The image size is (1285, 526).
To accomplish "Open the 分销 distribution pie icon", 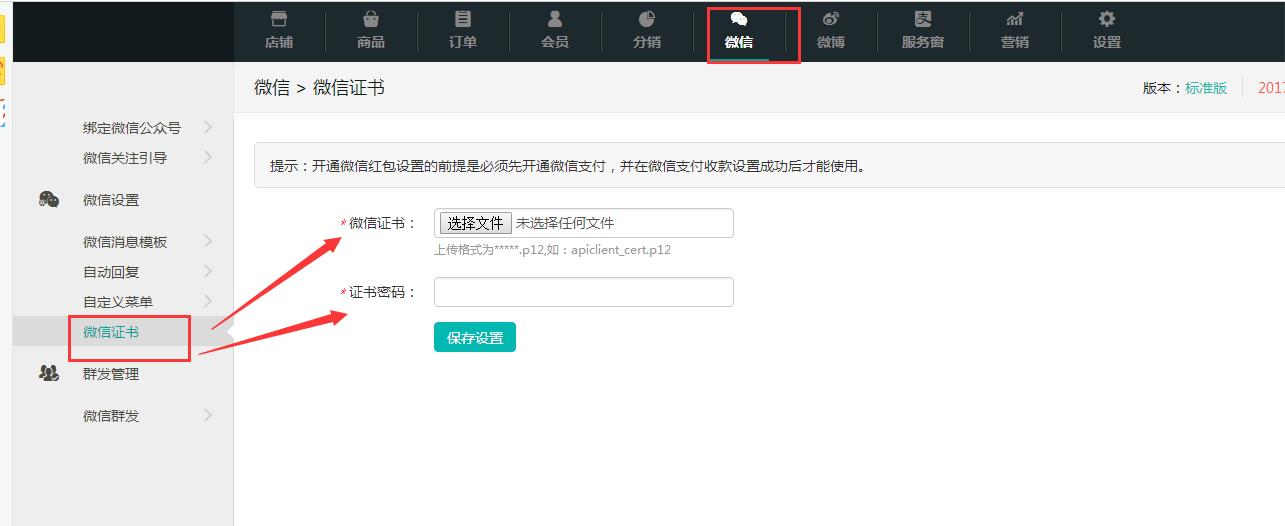I will [x=647, y=19].
